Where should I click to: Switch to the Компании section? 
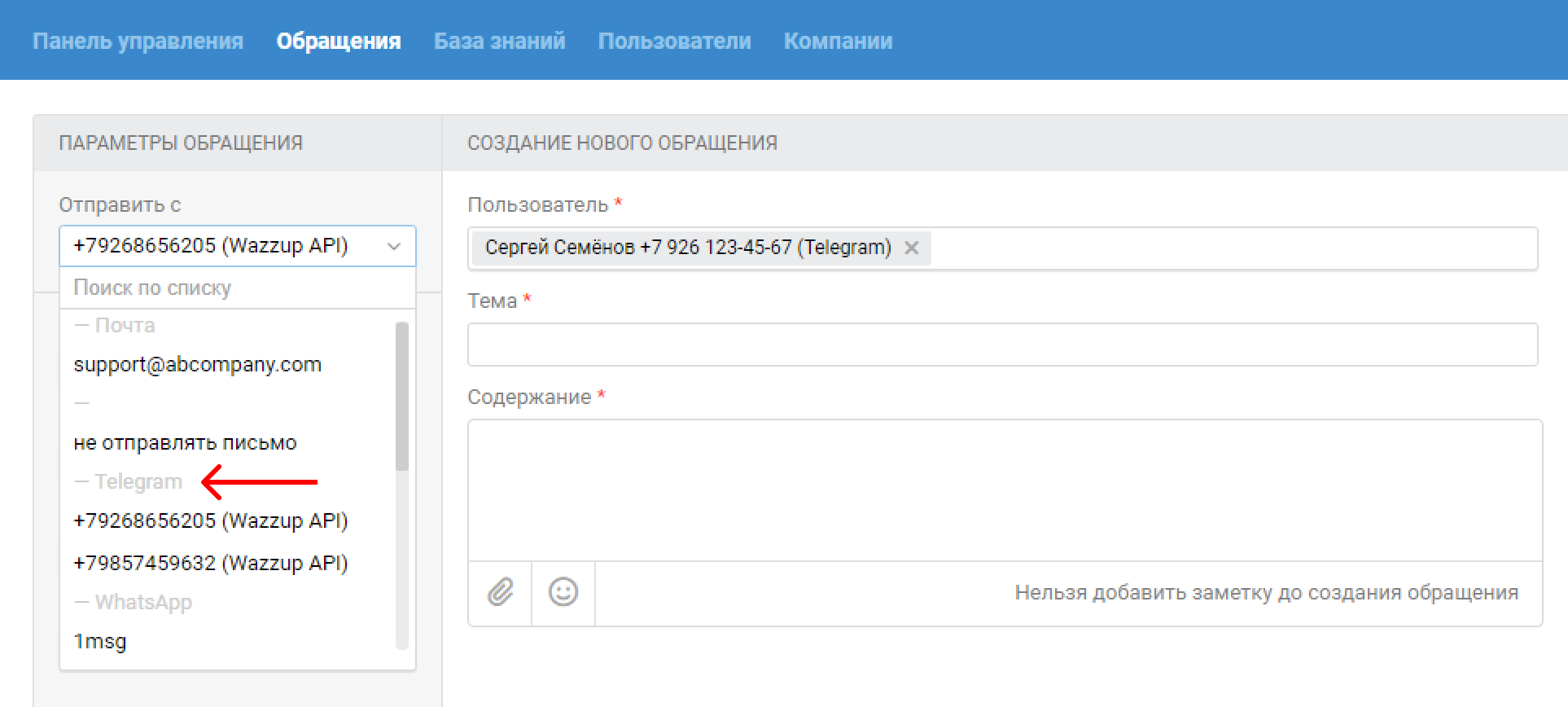[838, 41]
